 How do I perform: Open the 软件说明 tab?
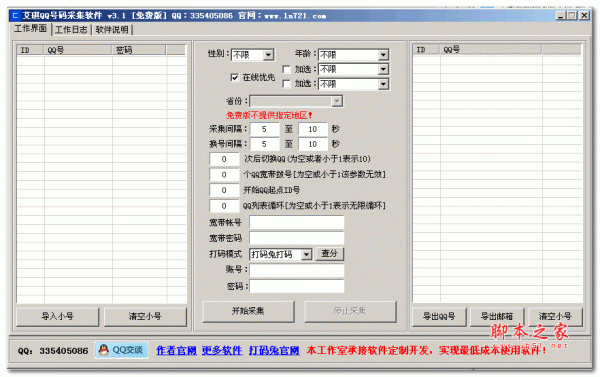[112, 29]
